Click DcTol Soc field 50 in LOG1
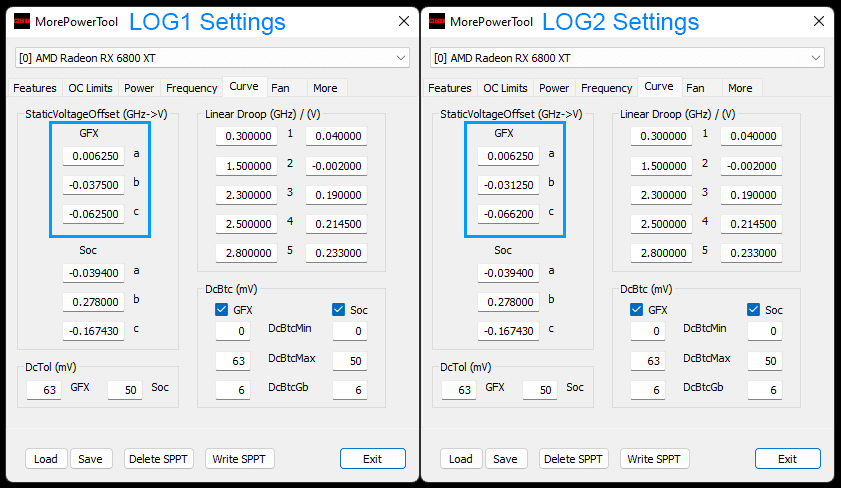Viewport: 841px width, 488px height. tap(125, 390)
